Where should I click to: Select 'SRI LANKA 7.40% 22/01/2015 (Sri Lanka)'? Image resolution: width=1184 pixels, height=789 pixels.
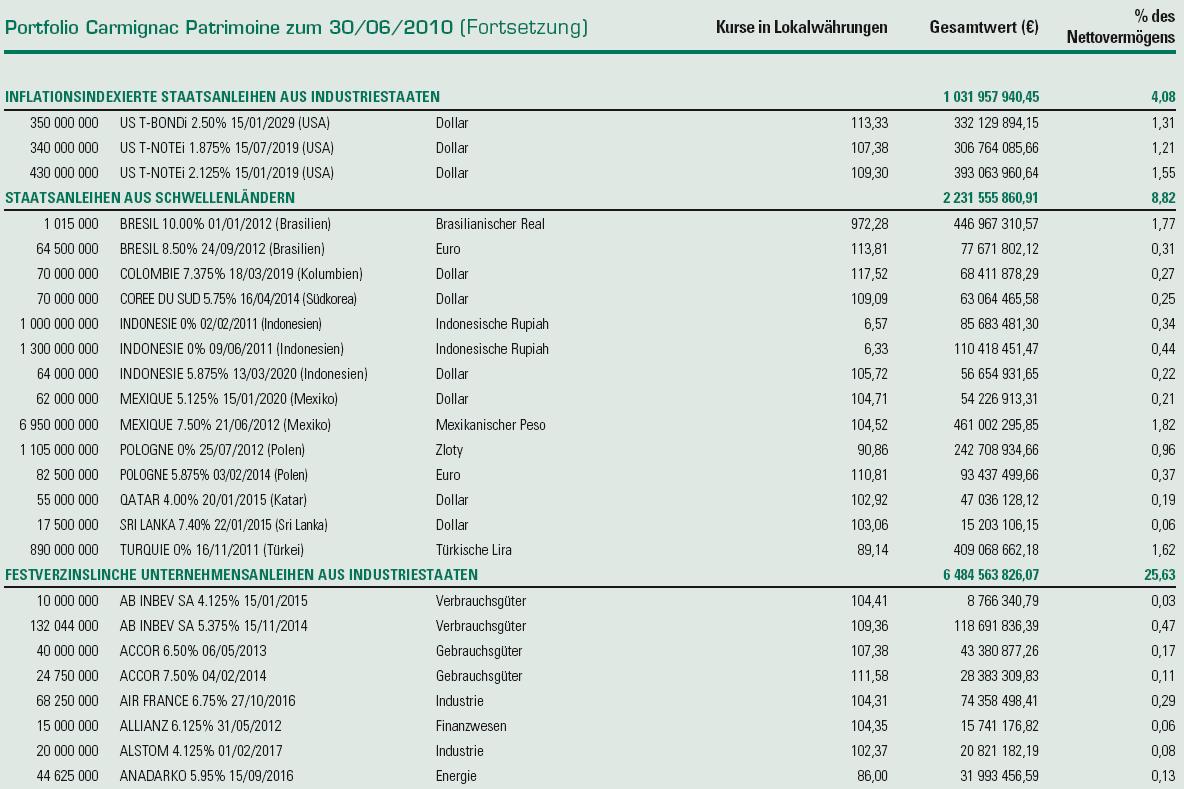[224, 525]
